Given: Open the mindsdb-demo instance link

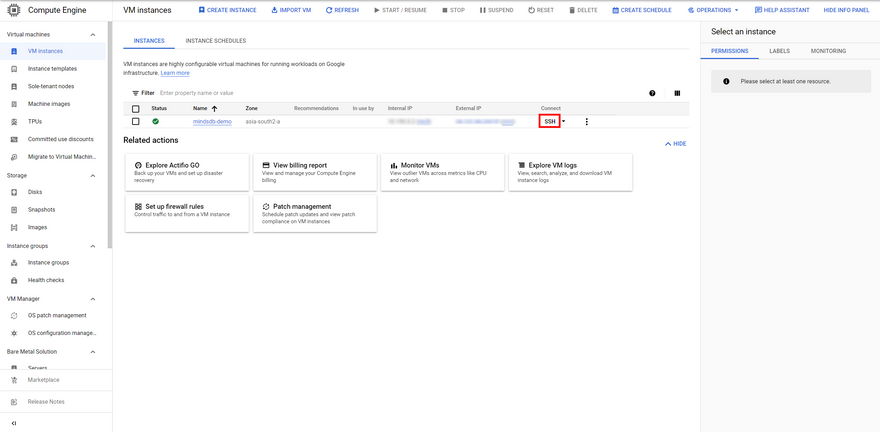Looking at the screenshot, I should [x=211, y=122].
